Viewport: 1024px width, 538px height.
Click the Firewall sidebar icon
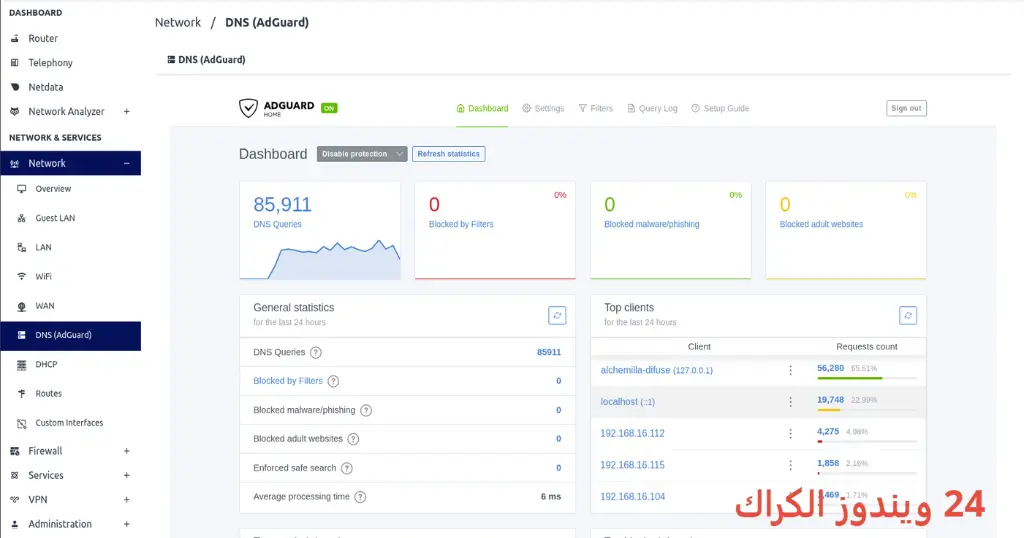pos(14,451)
